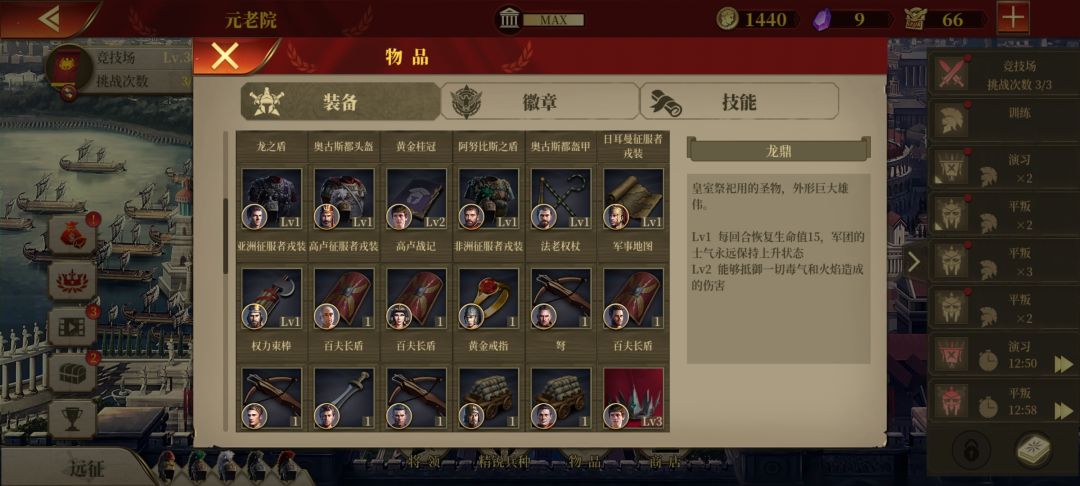Select the 黄金戒指 ring item
This screenshot has height=486, width=1080.
click(488, 299)
